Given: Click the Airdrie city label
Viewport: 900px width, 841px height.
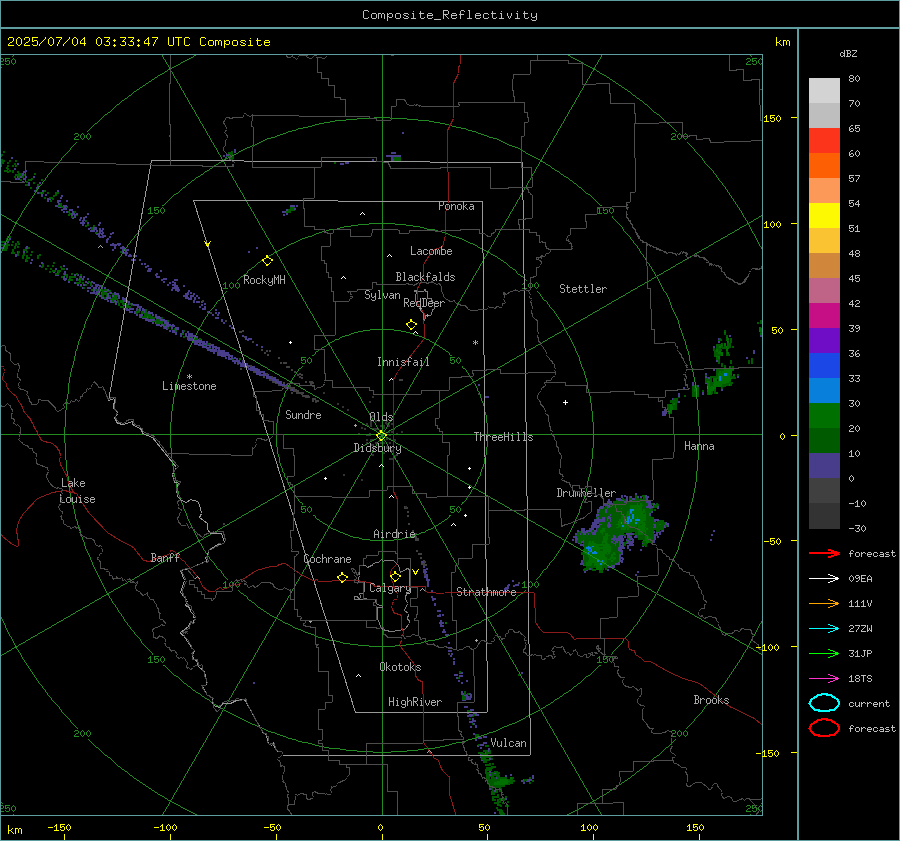Looking at the screenshot, I should (x=394, y=534).
